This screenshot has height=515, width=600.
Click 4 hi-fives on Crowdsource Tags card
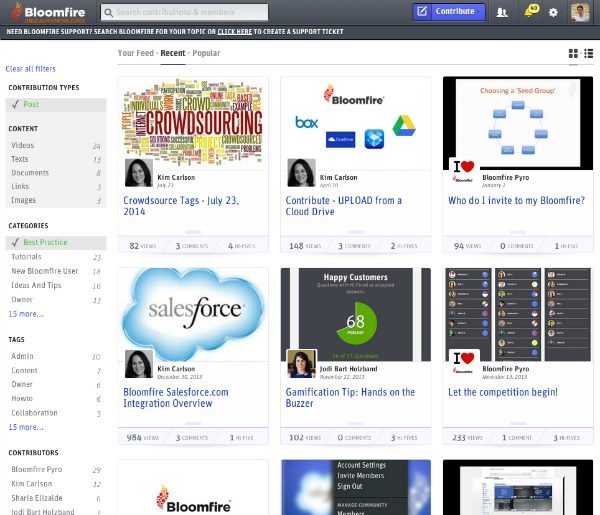[241, 246]
